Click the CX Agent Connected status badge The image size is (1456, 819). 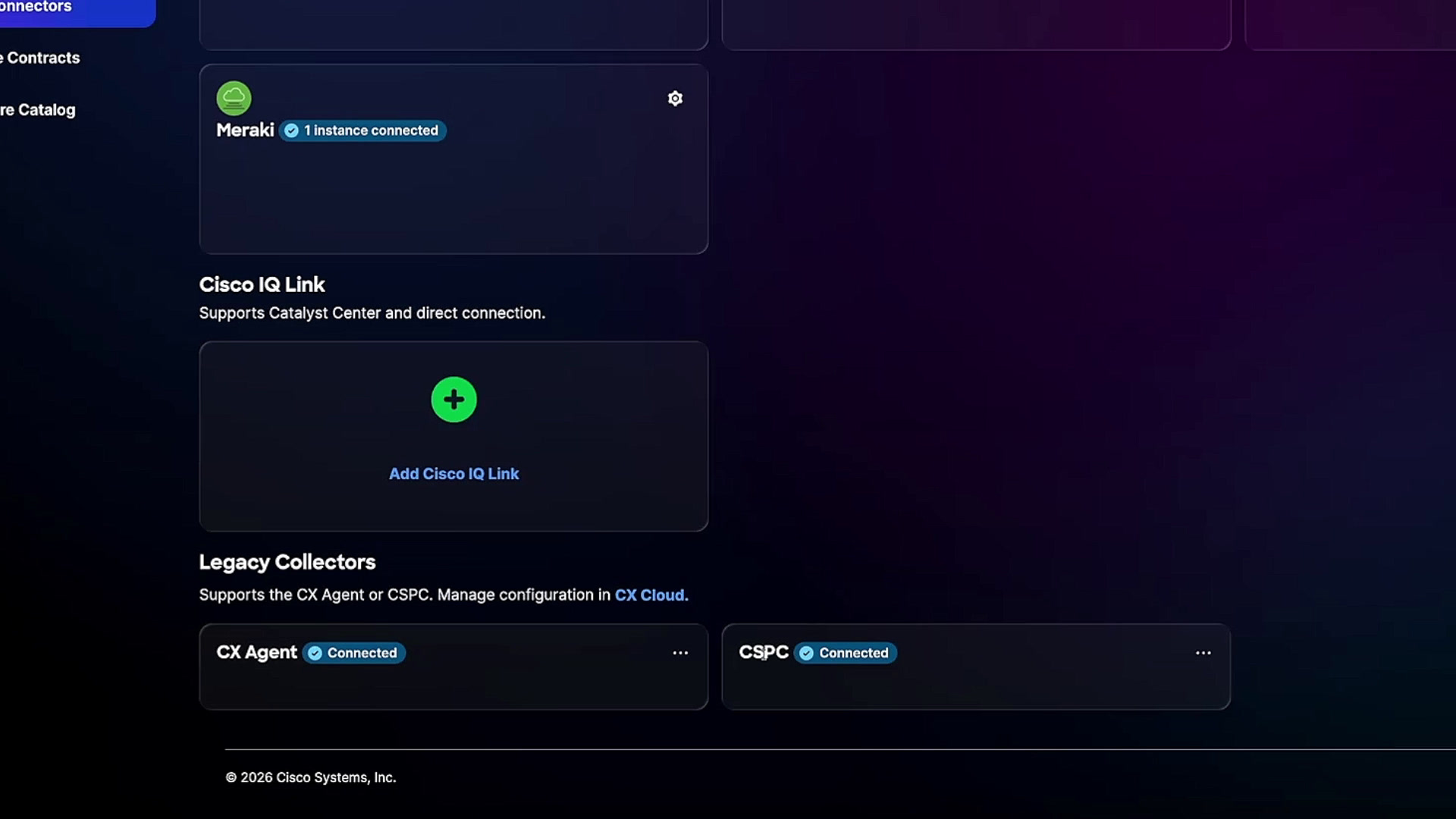[x=353, y=653]
